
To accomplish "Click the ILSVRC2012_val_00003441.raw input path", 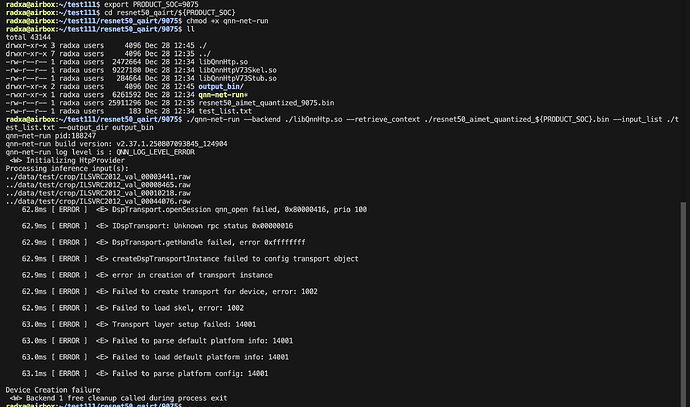I will coord(98,177).
